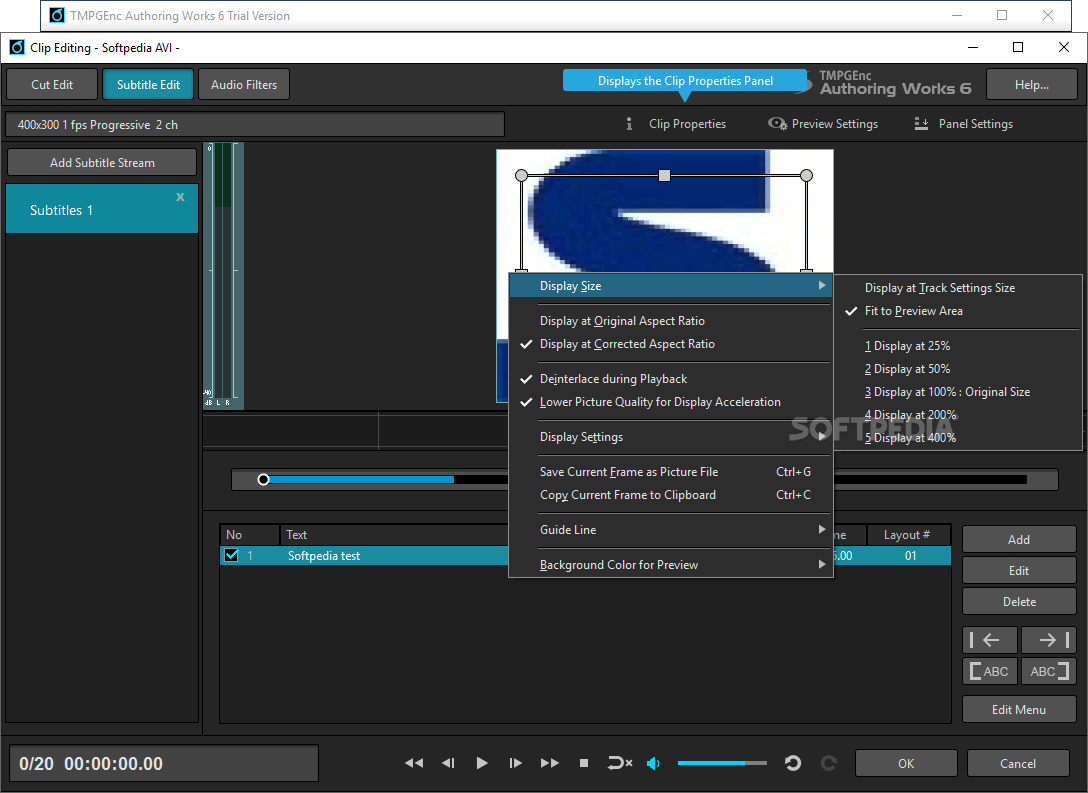This screenshot has width=1088, height=793.
Task: Click the left bracket ABC button
Action: click(989, 671)
